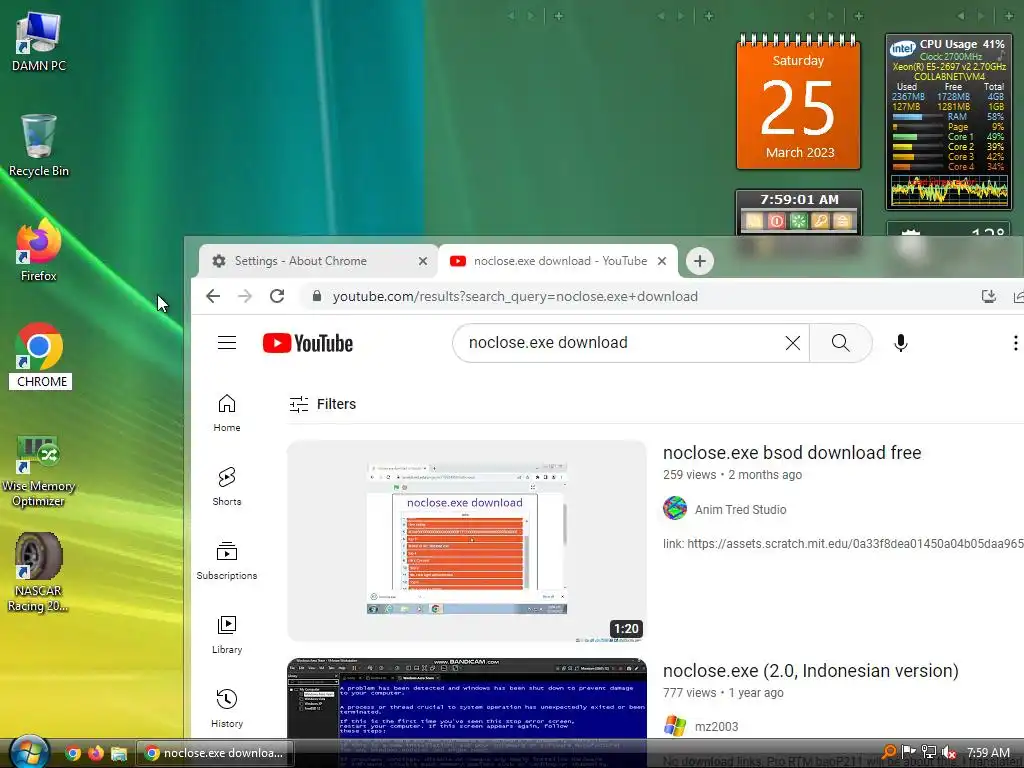Open YouTube settings three-dot menu

click(x=1015, y=343)
